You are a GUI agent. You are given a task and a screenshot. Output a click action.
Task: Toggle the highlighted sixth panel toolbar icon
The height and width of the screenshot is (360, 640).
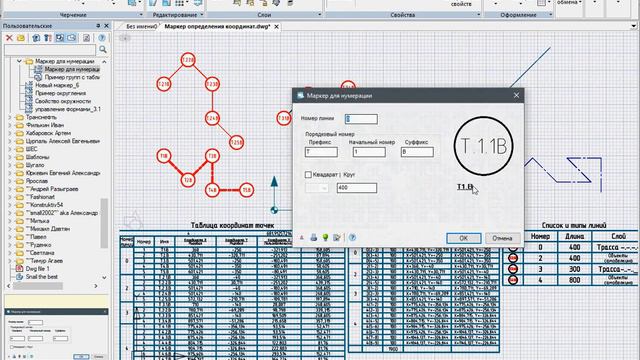pos(71,38)
